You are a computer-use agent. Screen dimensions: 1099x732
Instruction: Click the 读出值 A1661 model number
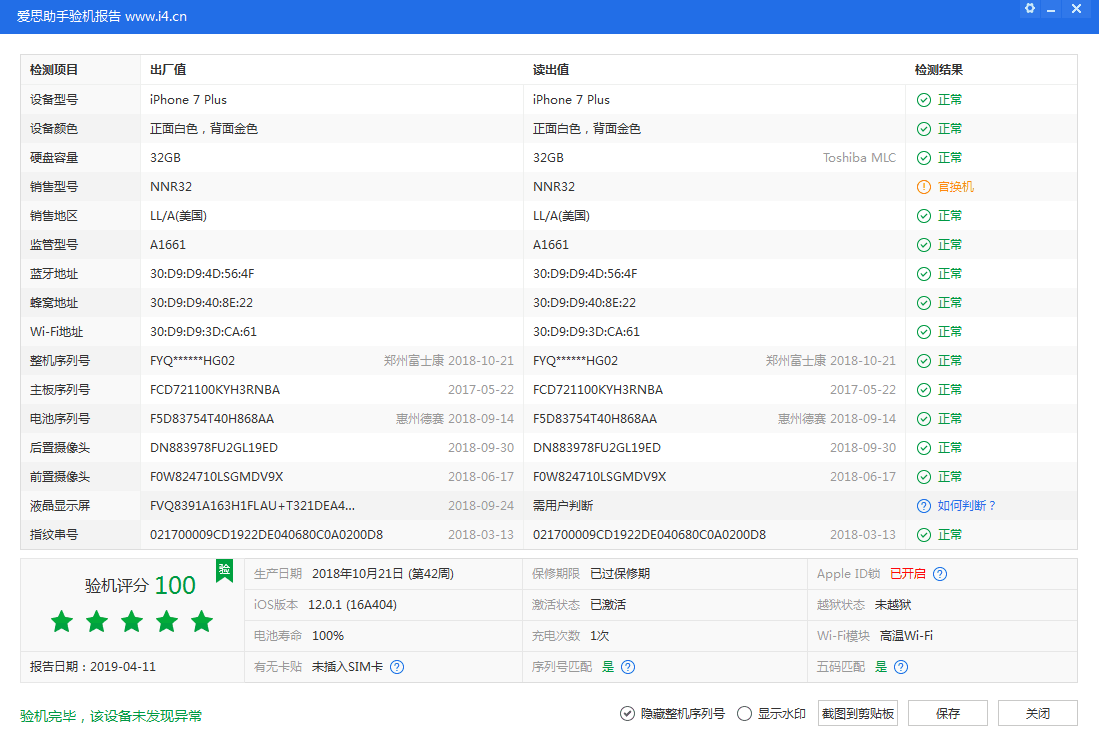coord(551,245)
